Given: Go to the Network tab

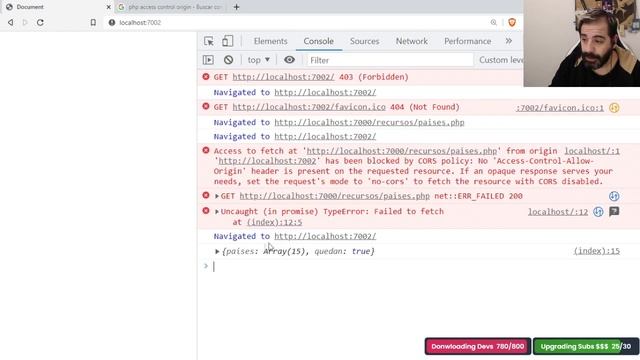Looking at the screenshot, I should [x=411, y=41].
